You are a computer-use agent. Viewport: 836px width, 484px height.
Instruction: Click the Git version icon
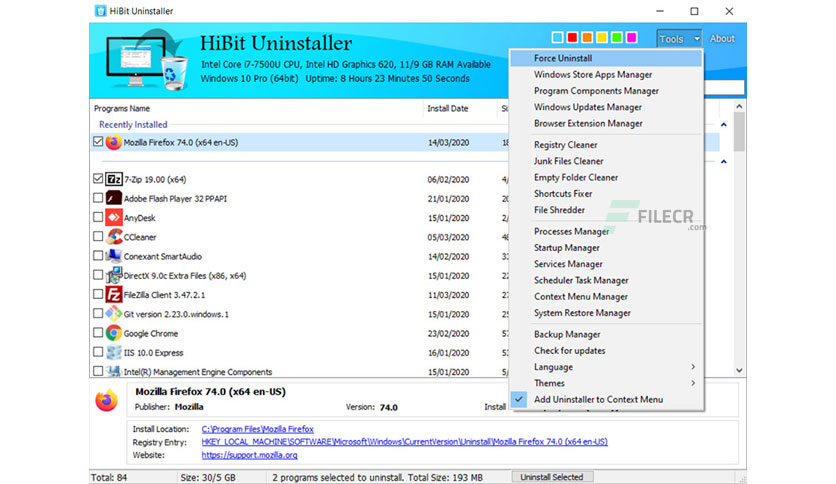point(114,313)
